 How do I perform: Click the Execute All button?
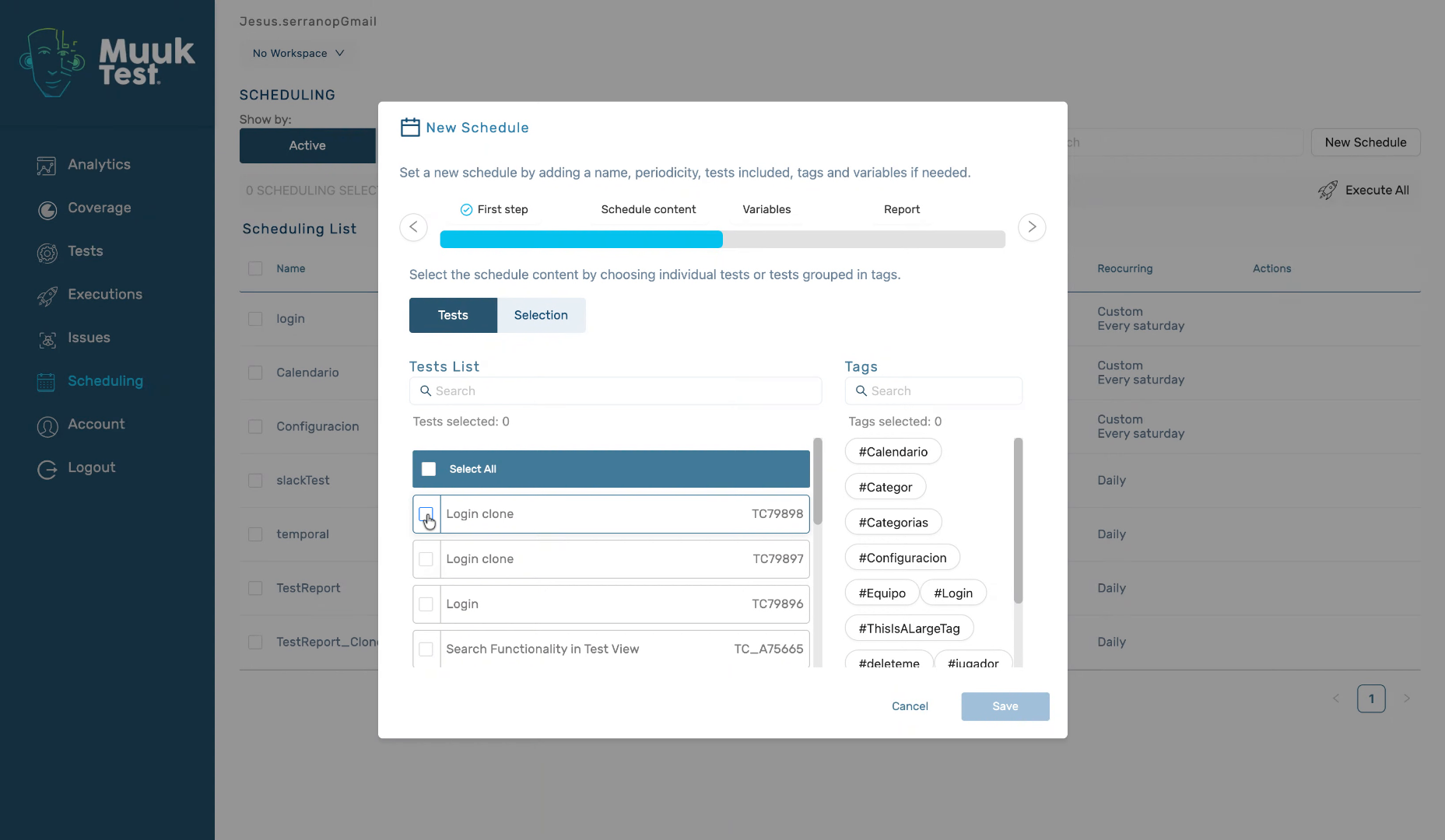pyautogui.click(x=1363, y=191)
